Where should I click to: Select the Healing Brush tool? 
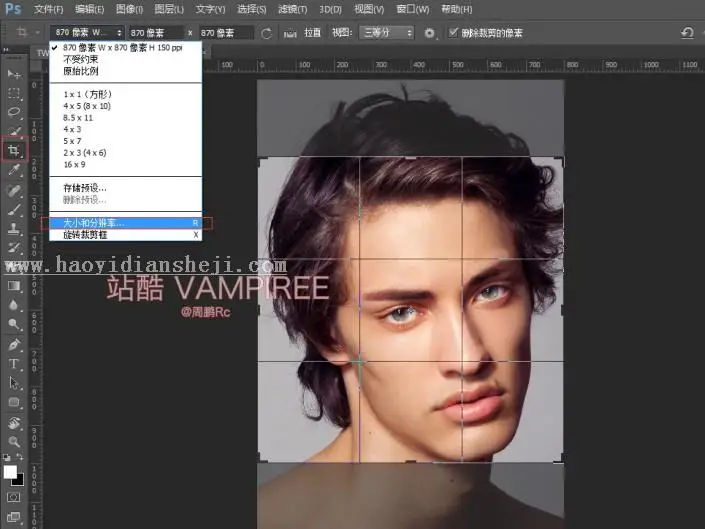[14, 191]
